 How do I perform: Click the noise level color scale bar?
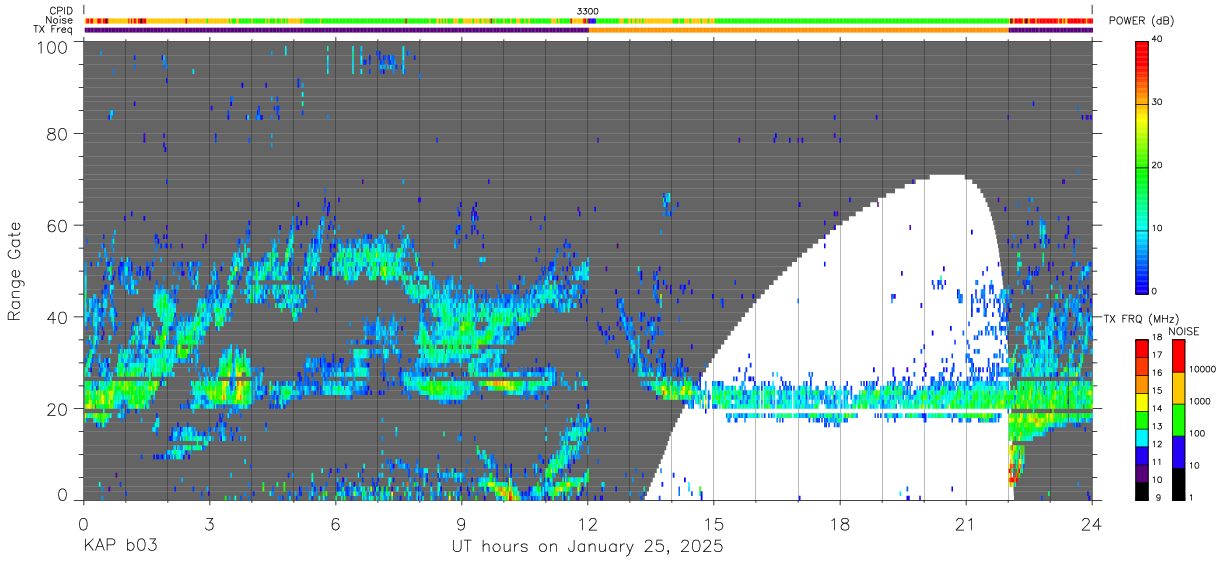(x=1177, y=418)
